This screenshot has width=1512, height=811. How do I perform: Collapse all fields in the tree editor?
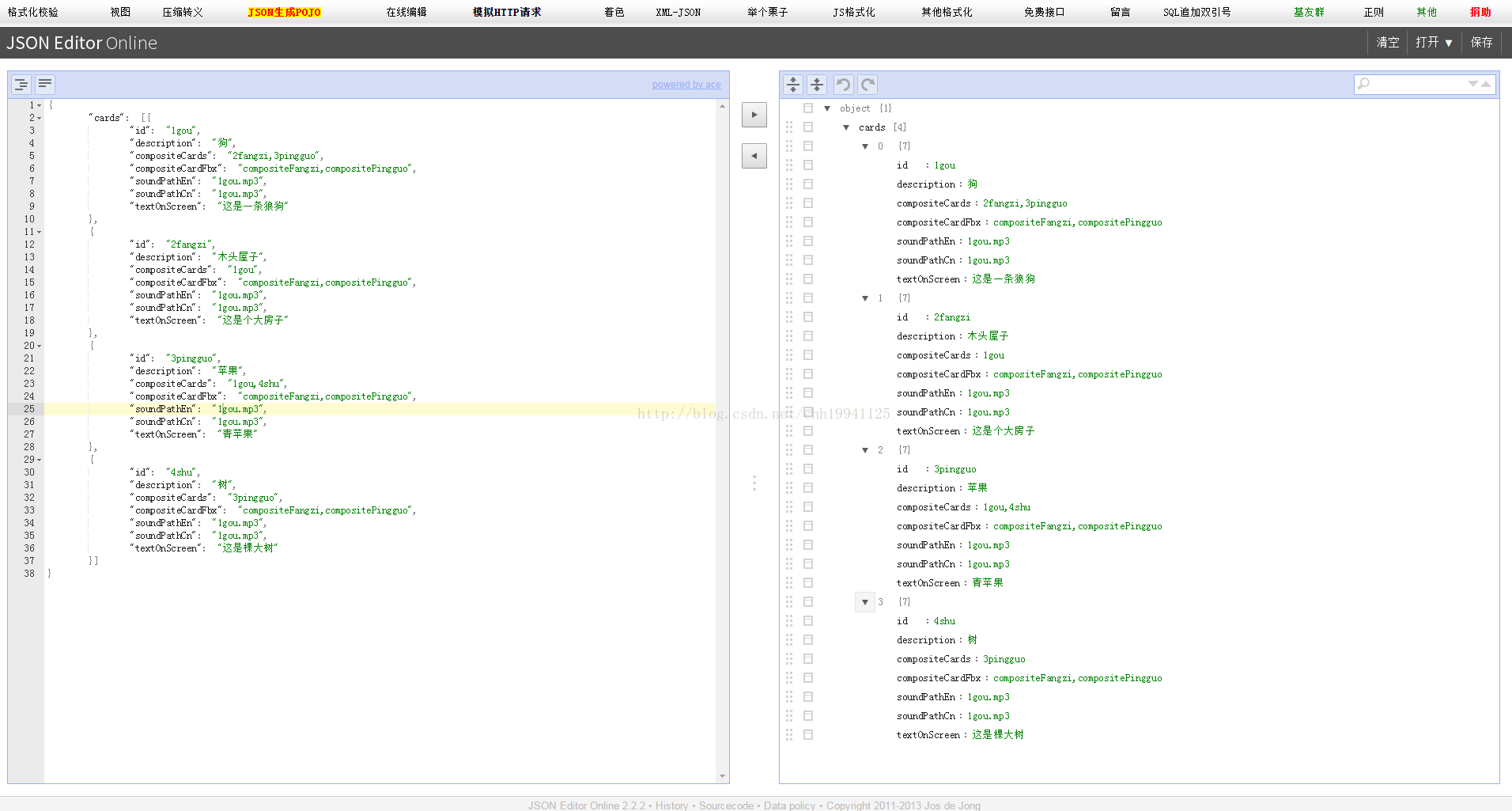pyautogui.click(x=817, y=85)
